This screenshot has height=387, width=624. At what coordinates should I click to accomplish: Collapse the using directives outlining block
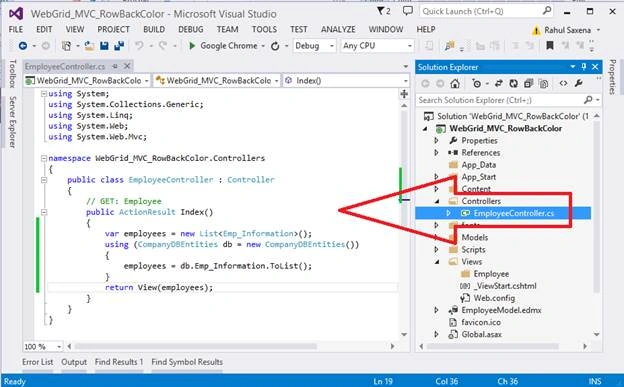tap(44, 94)
